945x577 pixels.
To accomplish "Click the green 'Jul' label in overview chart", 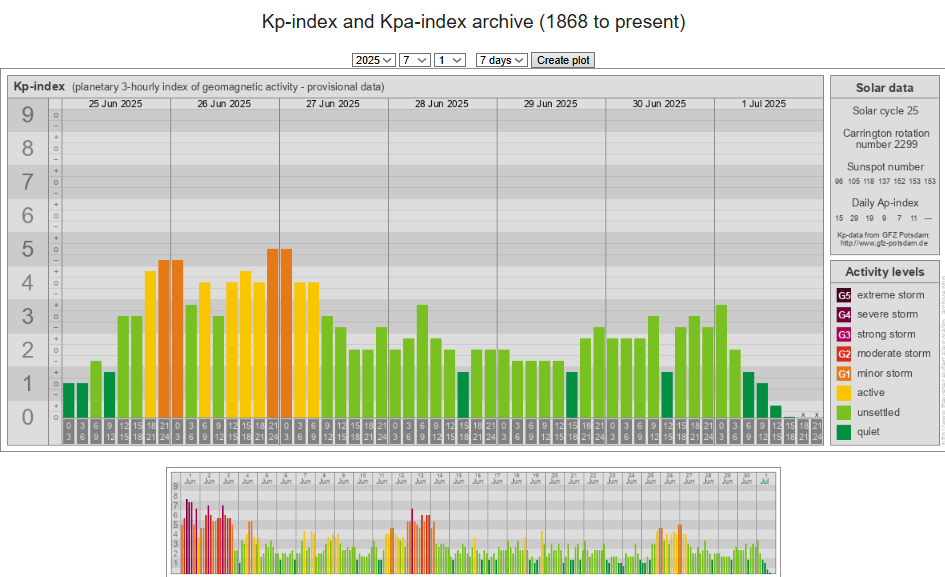I will (765, 481).
